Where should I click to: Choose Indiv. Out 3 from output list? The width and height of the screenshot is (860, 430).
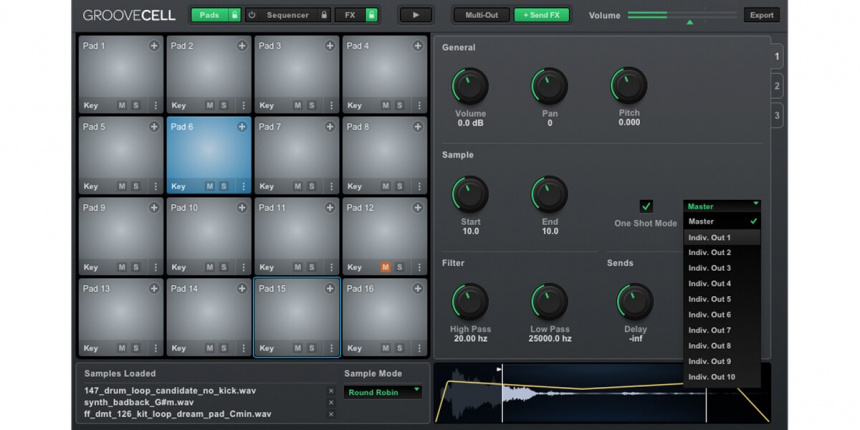(722, 268)
